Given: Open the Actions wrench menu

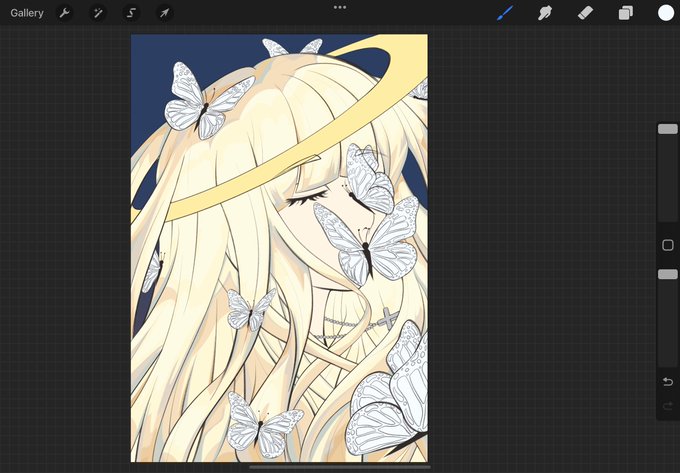Looking at the screenshot, I should (64, 13).
